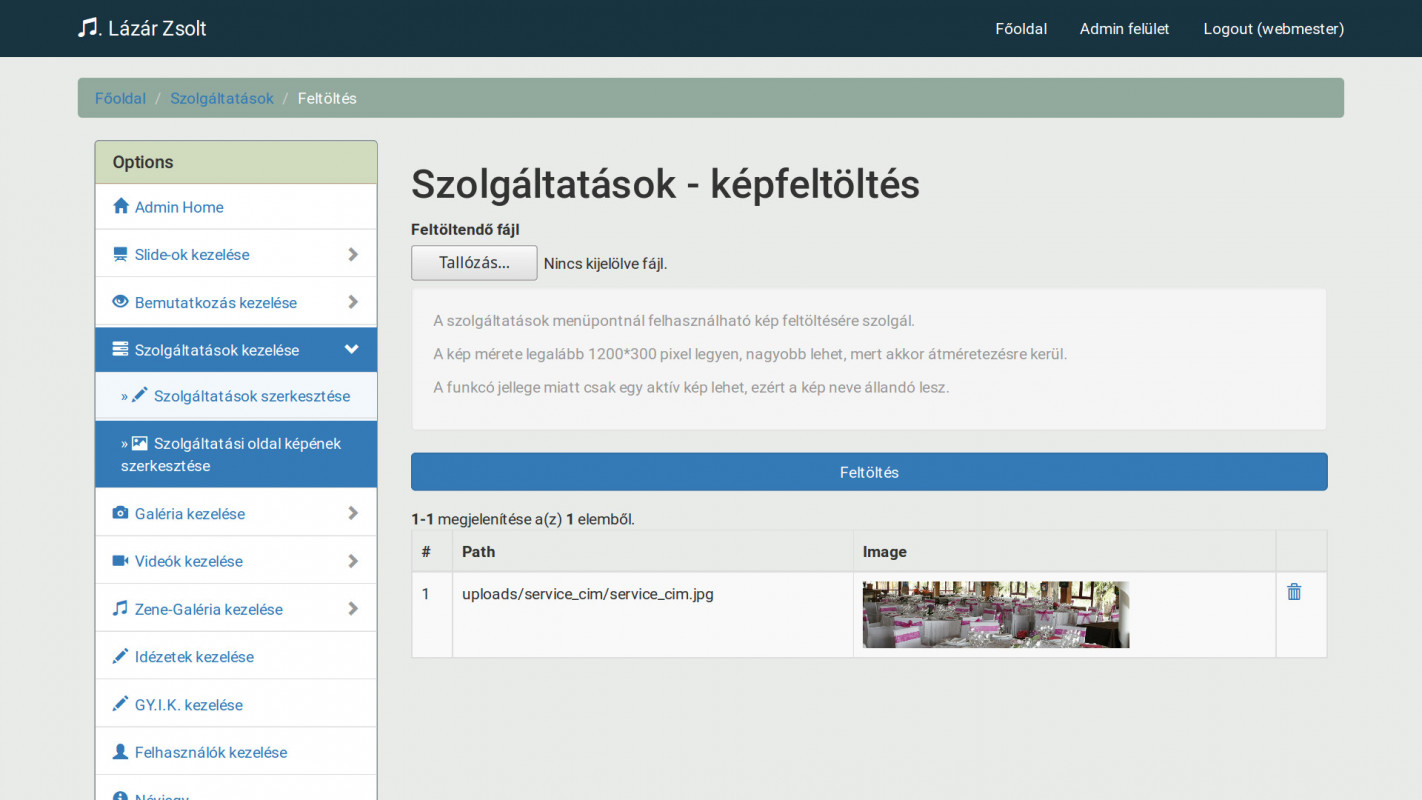Viewport: 1422px width, 800px height.
Task: Click the video camera icon for Videók
Action: click(x=121, y=561)
